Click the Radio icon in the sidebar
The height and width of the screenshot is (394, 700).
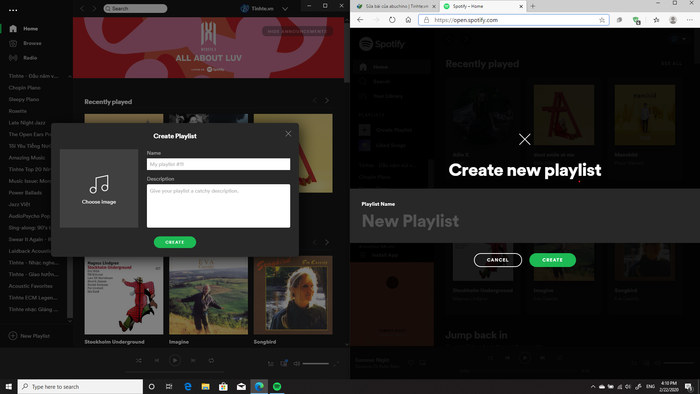tap(13, 58)
